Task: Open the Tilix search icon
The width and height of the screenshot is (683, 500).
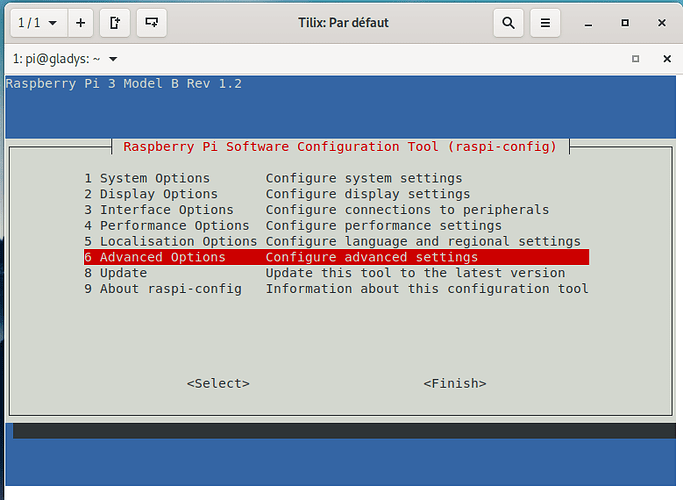Action: tap(508, 23)
